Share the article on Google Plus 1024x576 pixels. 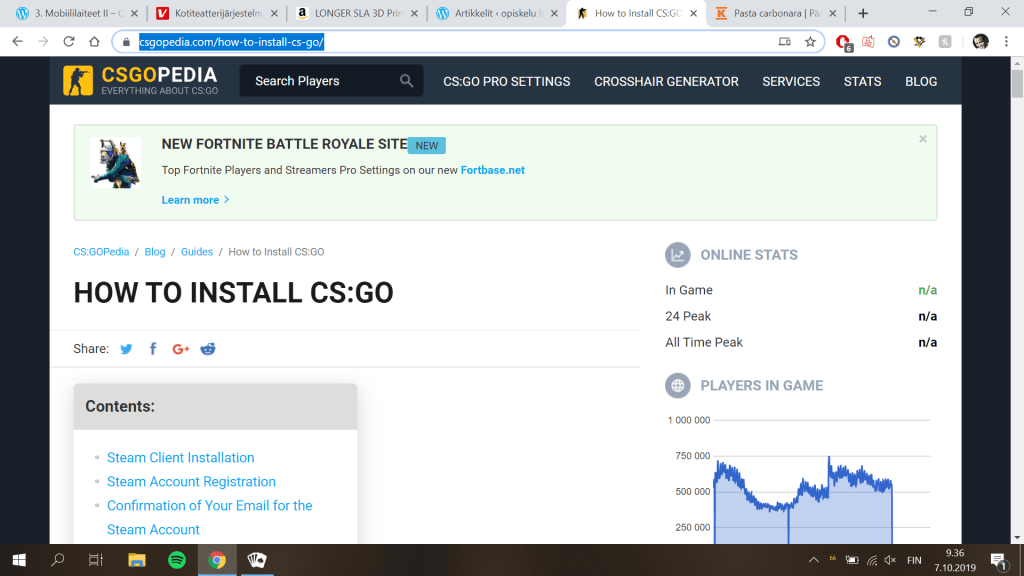point(181,349)
